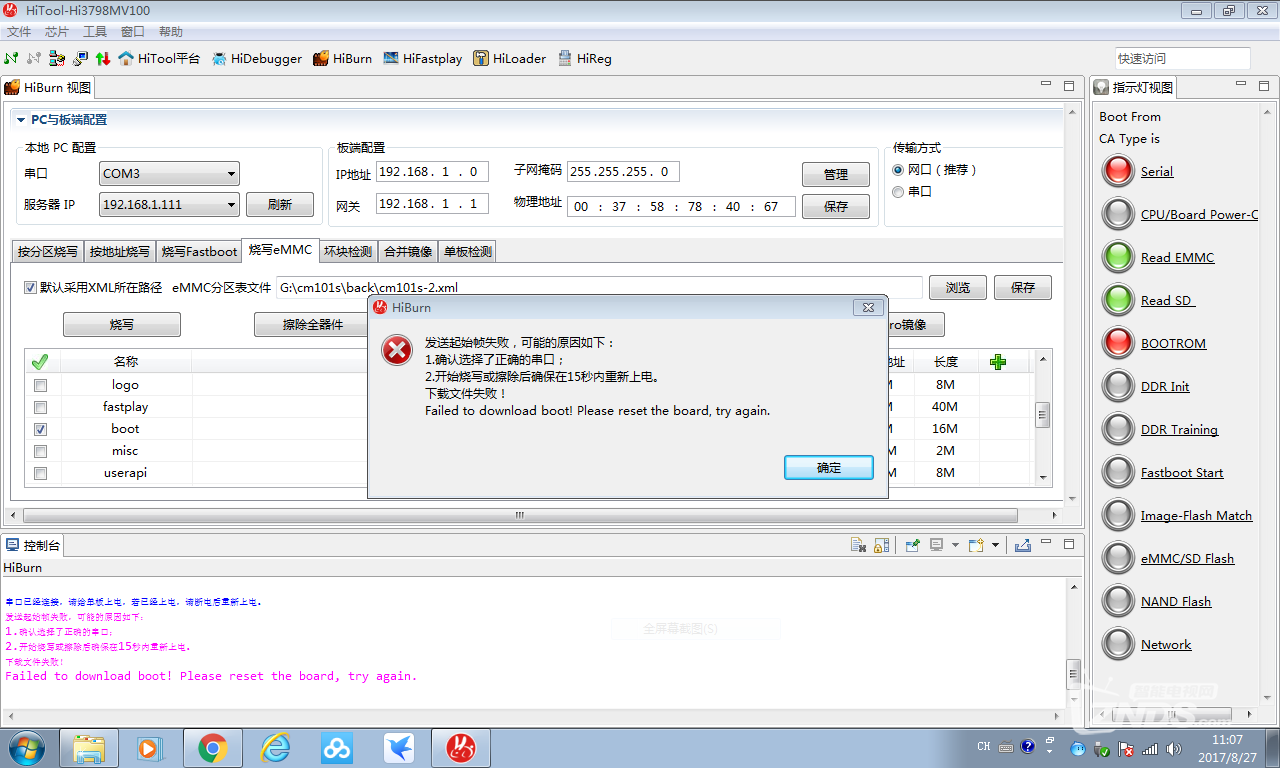Screen dimensions: 1280x768
Task: Click the 浏览 button
Action: tap(958, 288)
